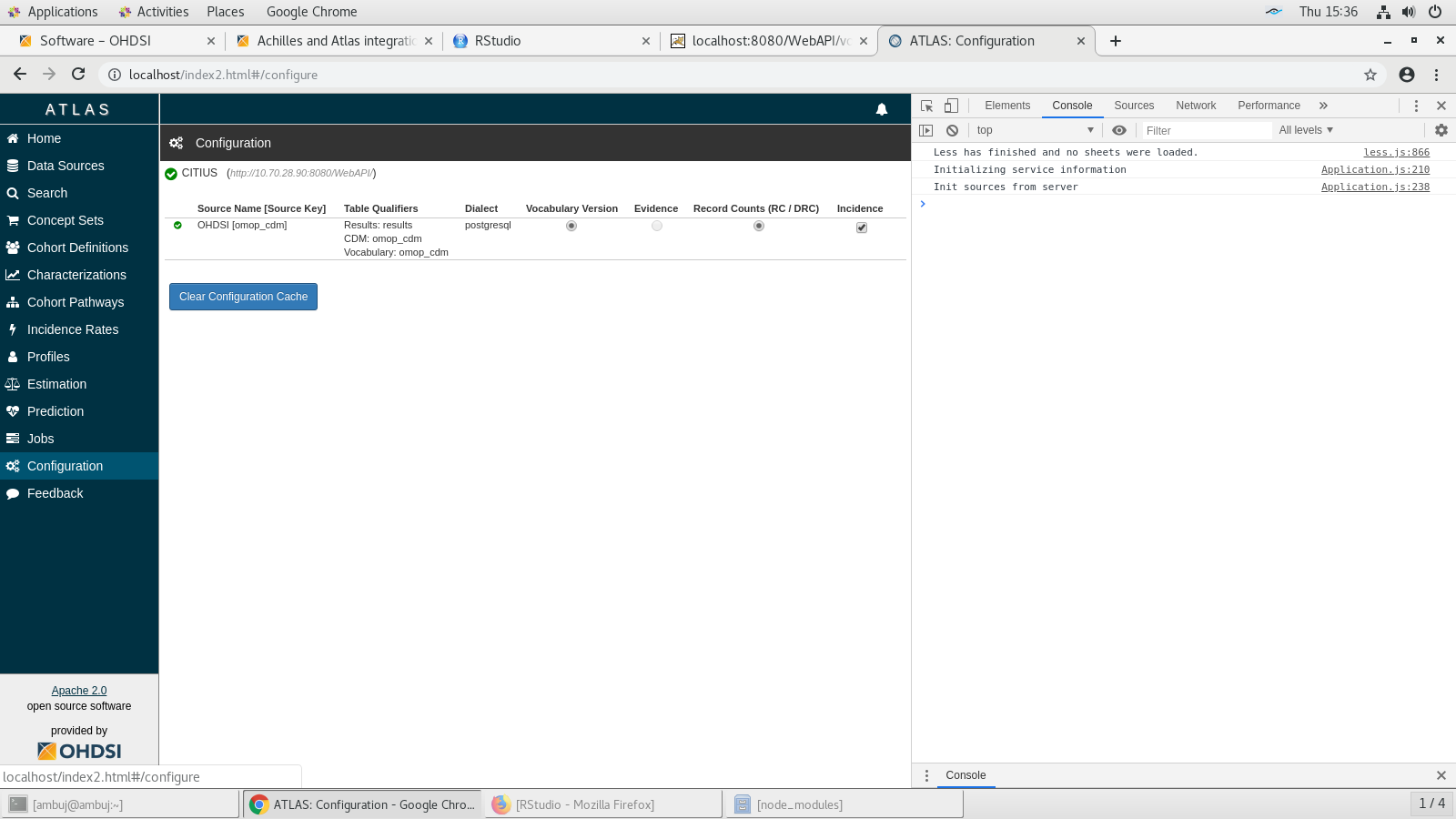The image size is (1456, 819).
Task: Switch to the Network tab in DevTools
Action: point(1195,105)
